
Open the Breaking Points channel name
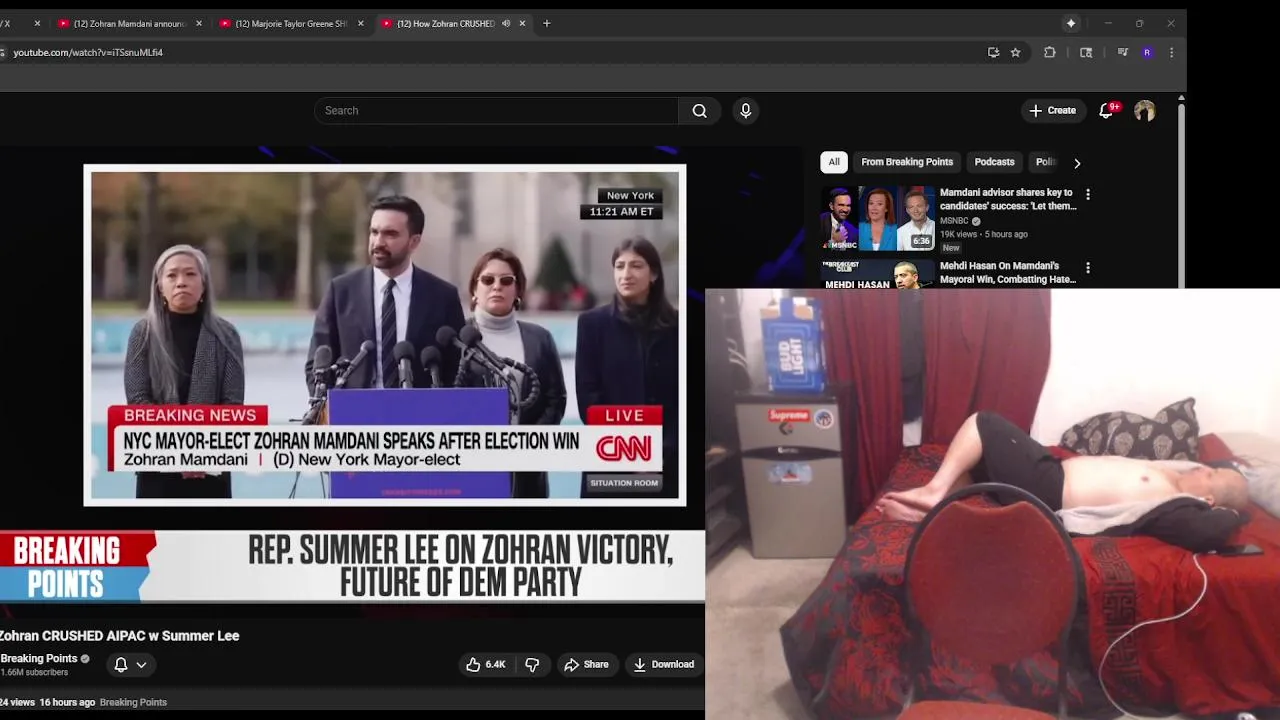39,658
